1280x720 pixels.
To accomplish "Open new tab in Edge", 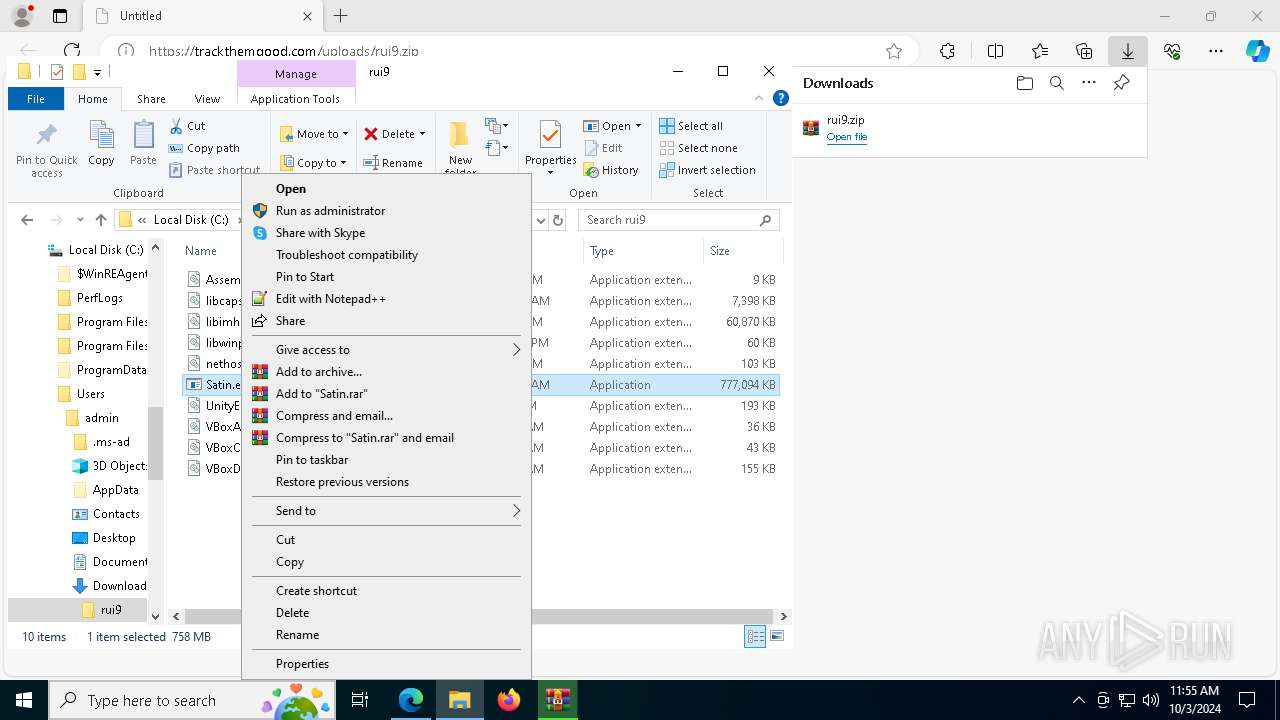I will tap(341, 16).
